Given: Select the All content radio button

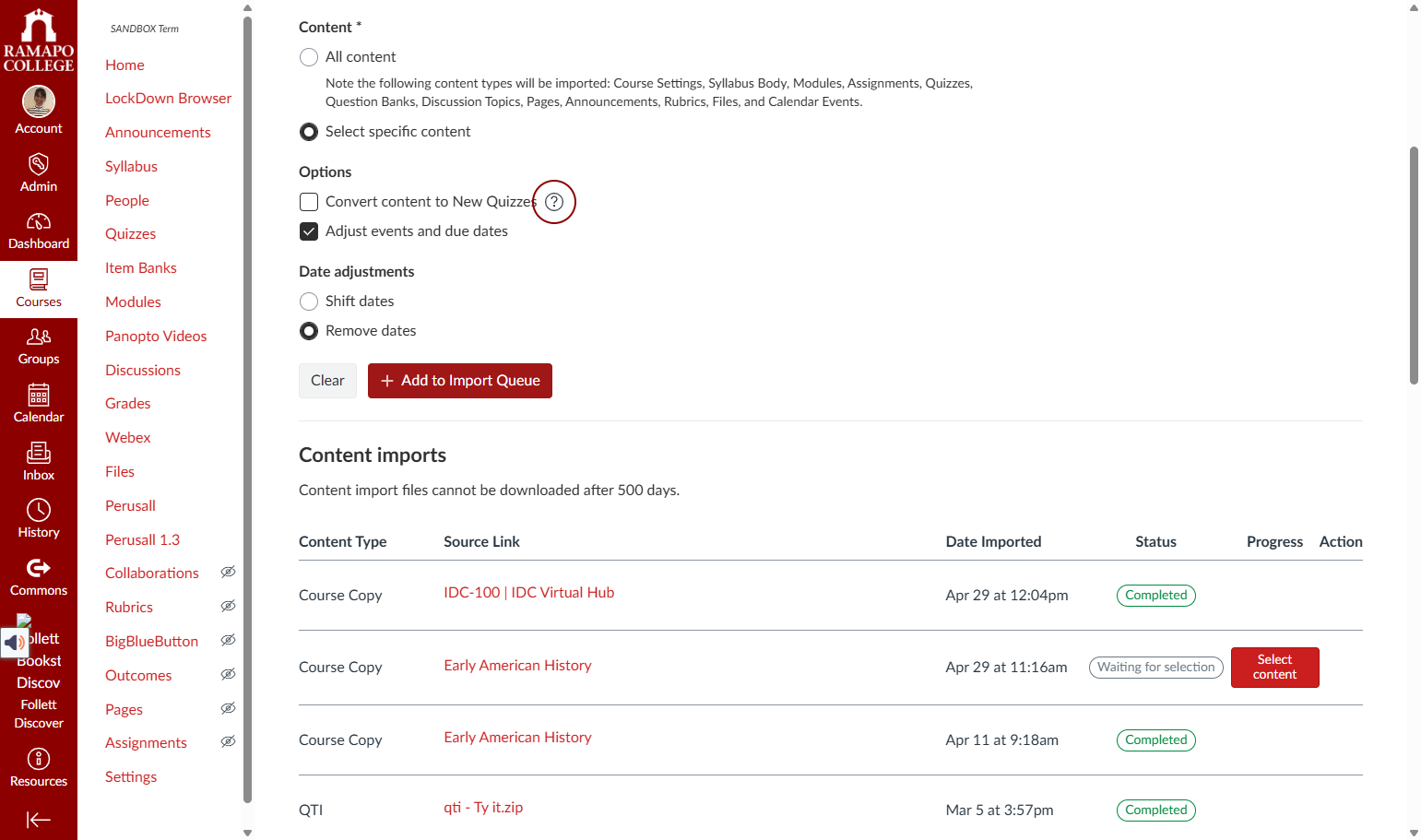Looking at the screenshot, I should click(x=309, y=57).
